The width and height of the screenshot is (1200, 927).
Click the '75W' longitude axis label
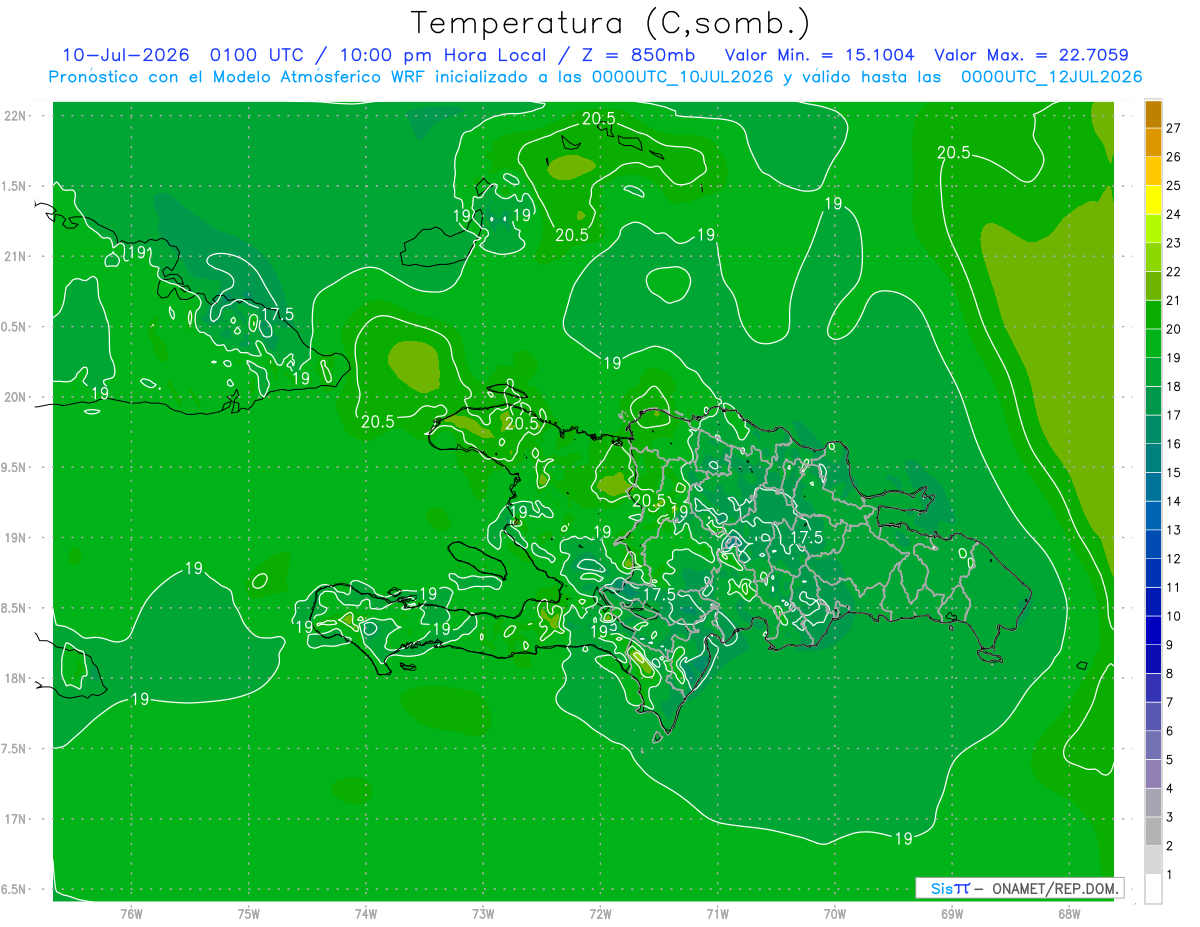point(249,914)
